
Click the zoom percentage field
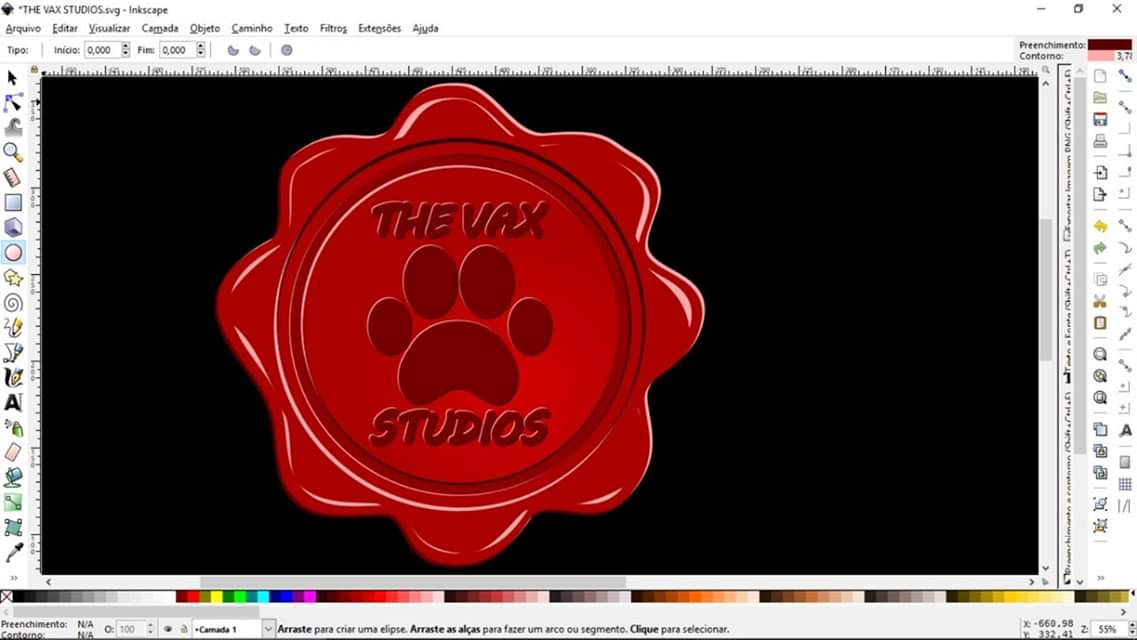tap(1107, 629)
